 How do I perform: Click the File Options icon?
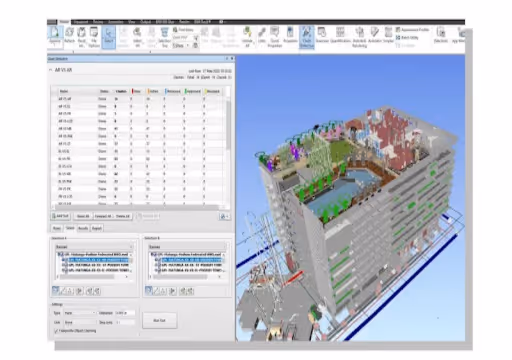coord(94,37)
